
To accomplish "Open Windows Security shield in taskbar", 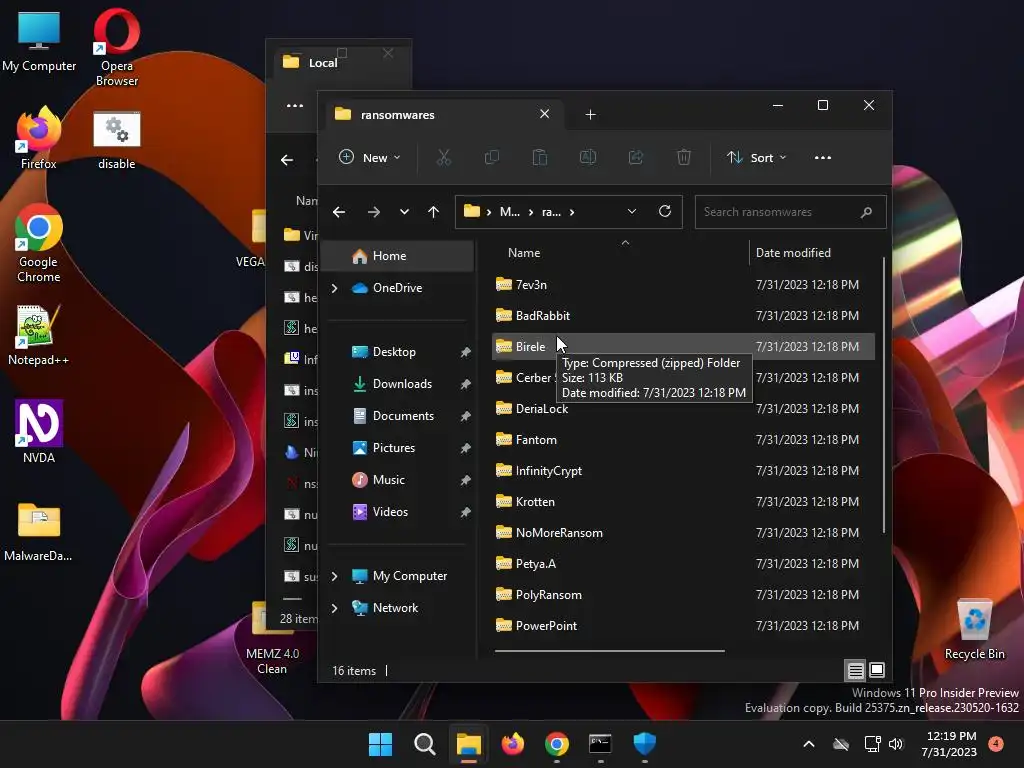I will coord(645,744).
